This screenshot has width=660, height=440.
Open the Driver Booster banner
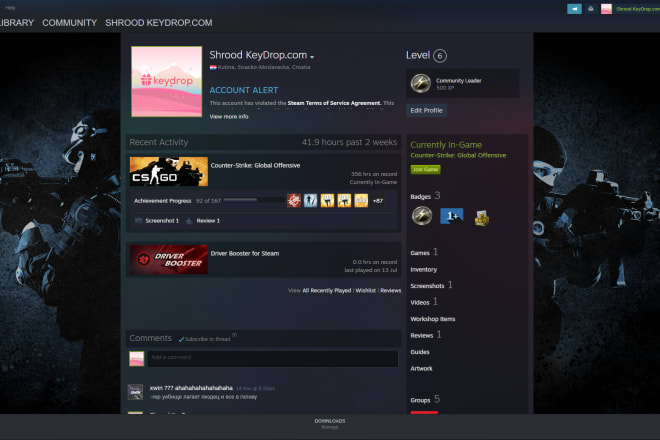coord(169,259)
